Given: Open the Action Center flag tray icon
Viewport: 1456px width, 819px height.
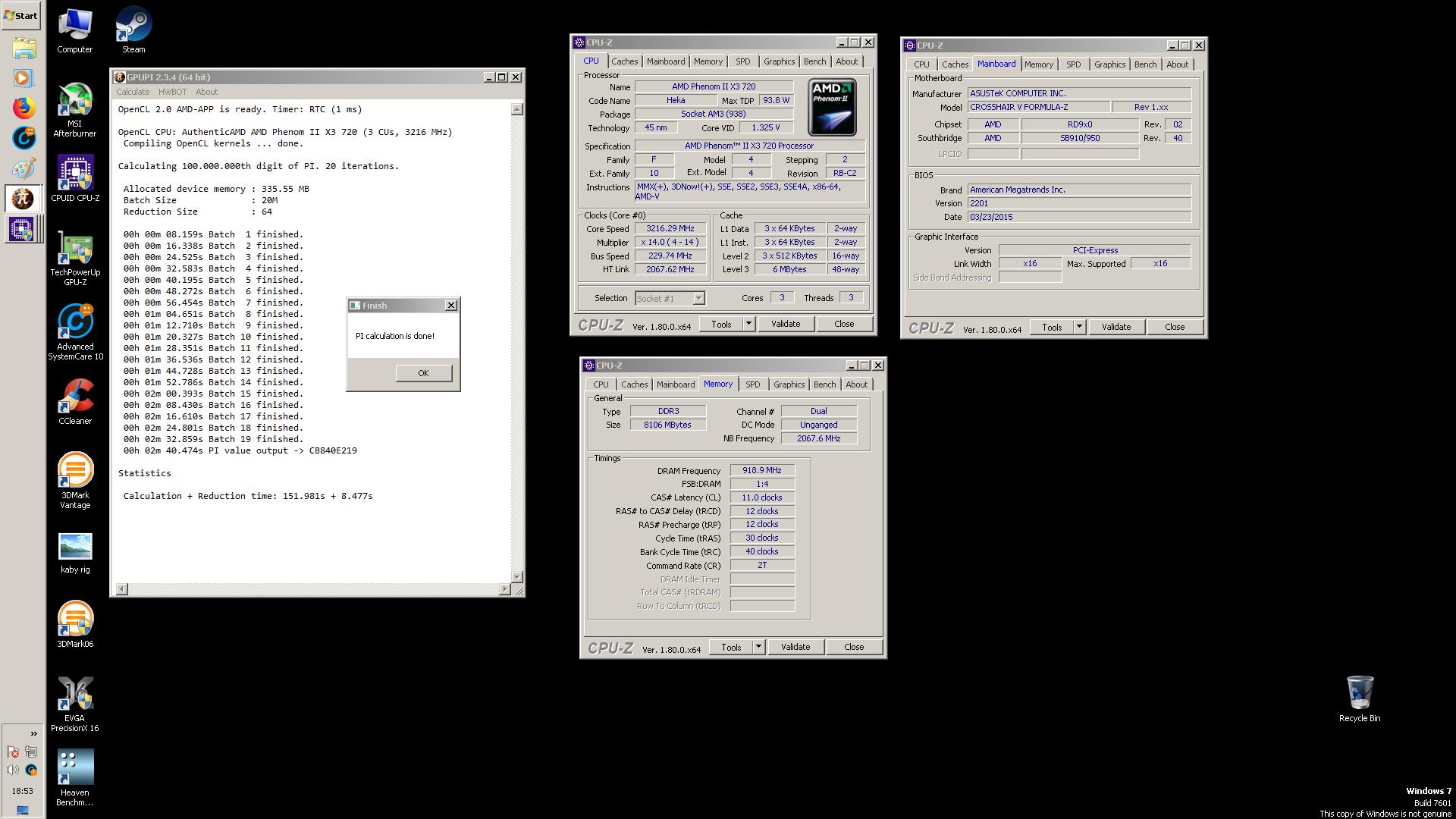Looking at the screenshot, I should point(13,752).
